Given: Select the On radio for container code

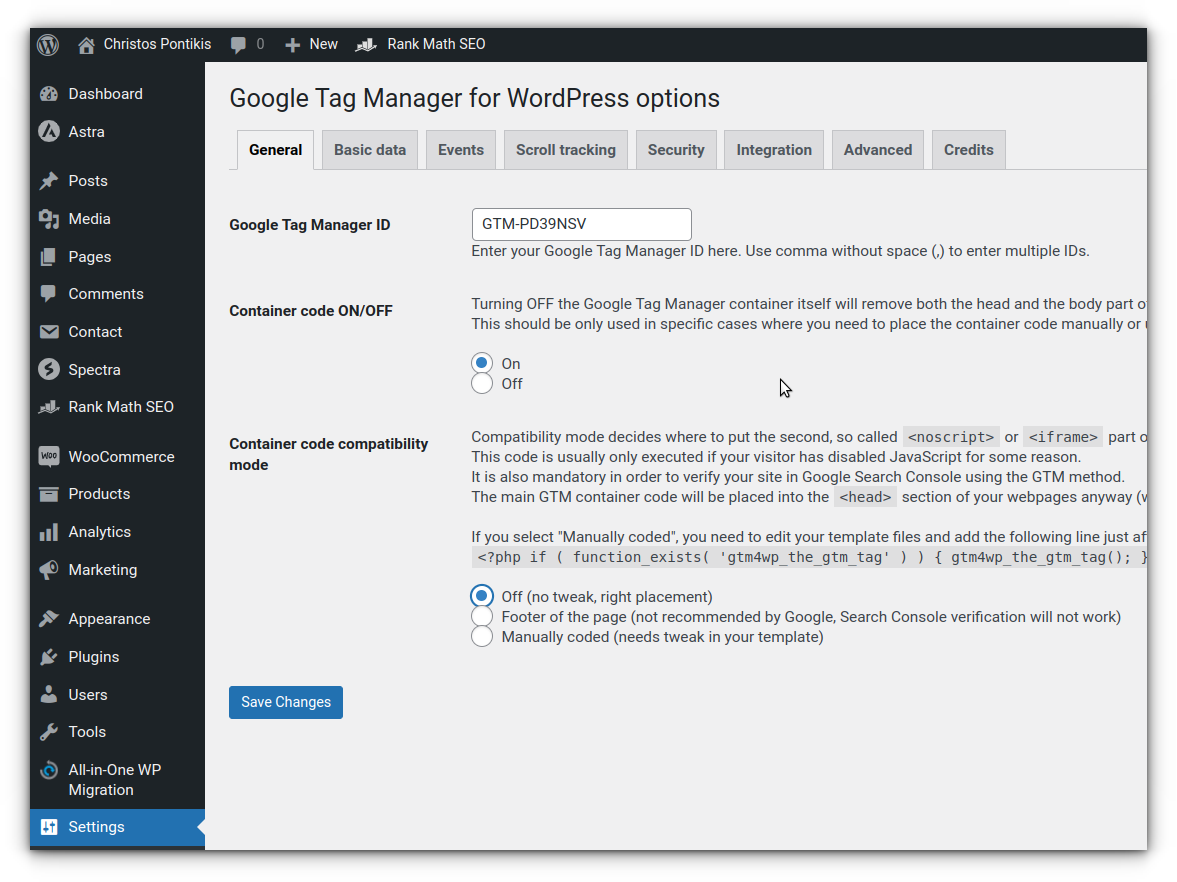Looking at the screenshot, I should (482, 363).
